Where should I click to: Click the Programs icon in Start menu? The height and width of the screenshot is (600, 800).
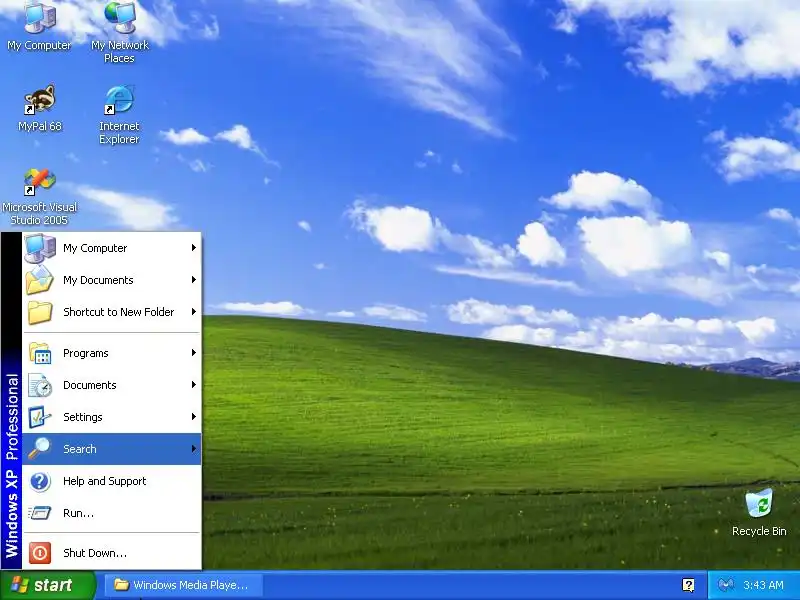pyautogui.click(x=40, y=353)
